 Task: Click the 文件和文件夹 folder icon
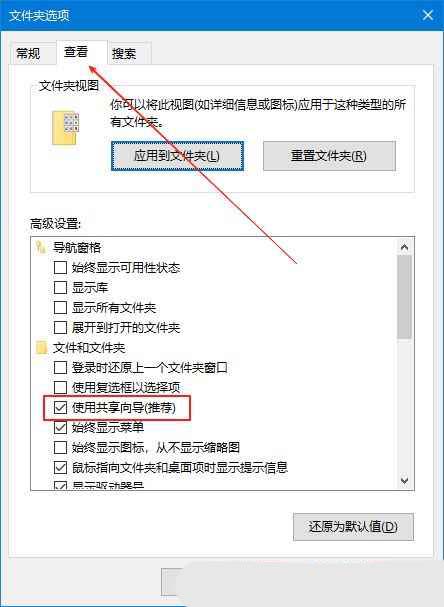coord(41,348)
